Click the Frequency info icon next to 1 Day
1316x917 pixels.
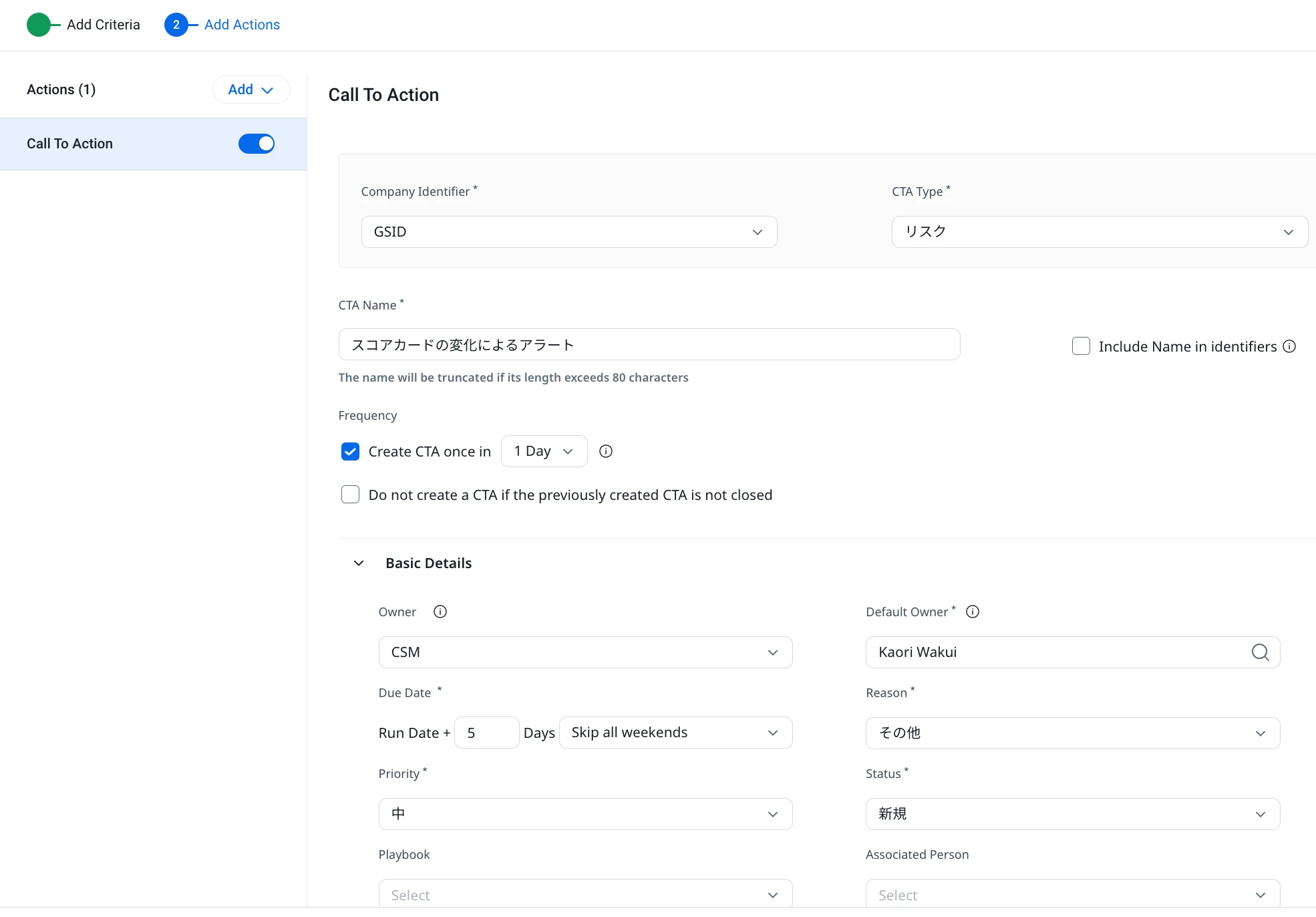[606, 451]
